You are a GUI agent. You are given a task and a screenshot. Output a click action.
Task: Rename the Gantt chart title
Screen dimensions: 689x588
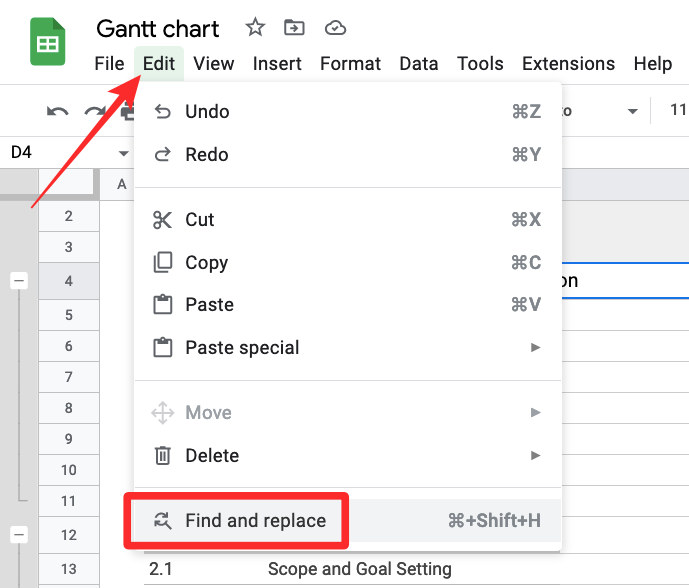coord(157,29)
